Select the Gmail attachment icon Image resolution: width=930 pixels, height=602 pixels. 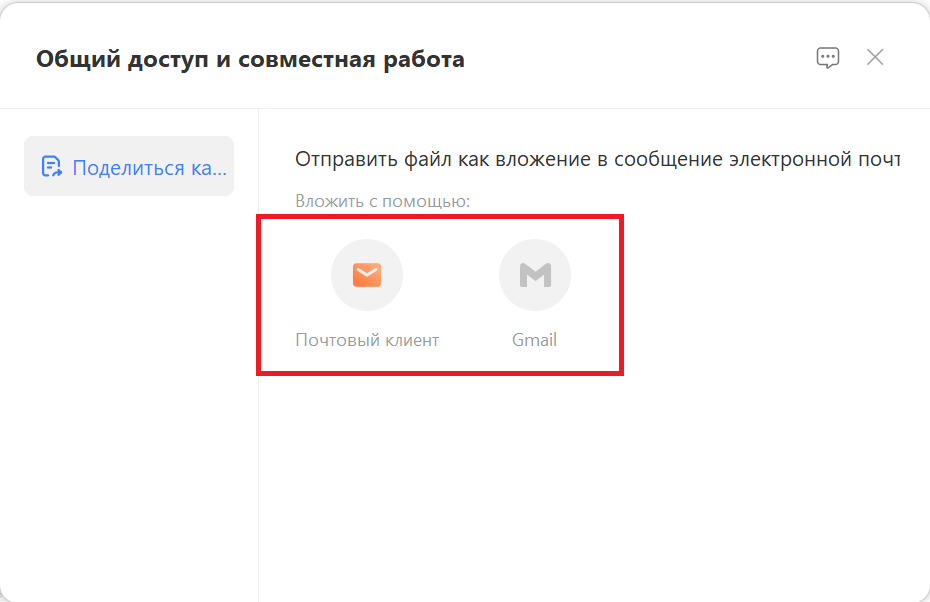coord(535,274)
